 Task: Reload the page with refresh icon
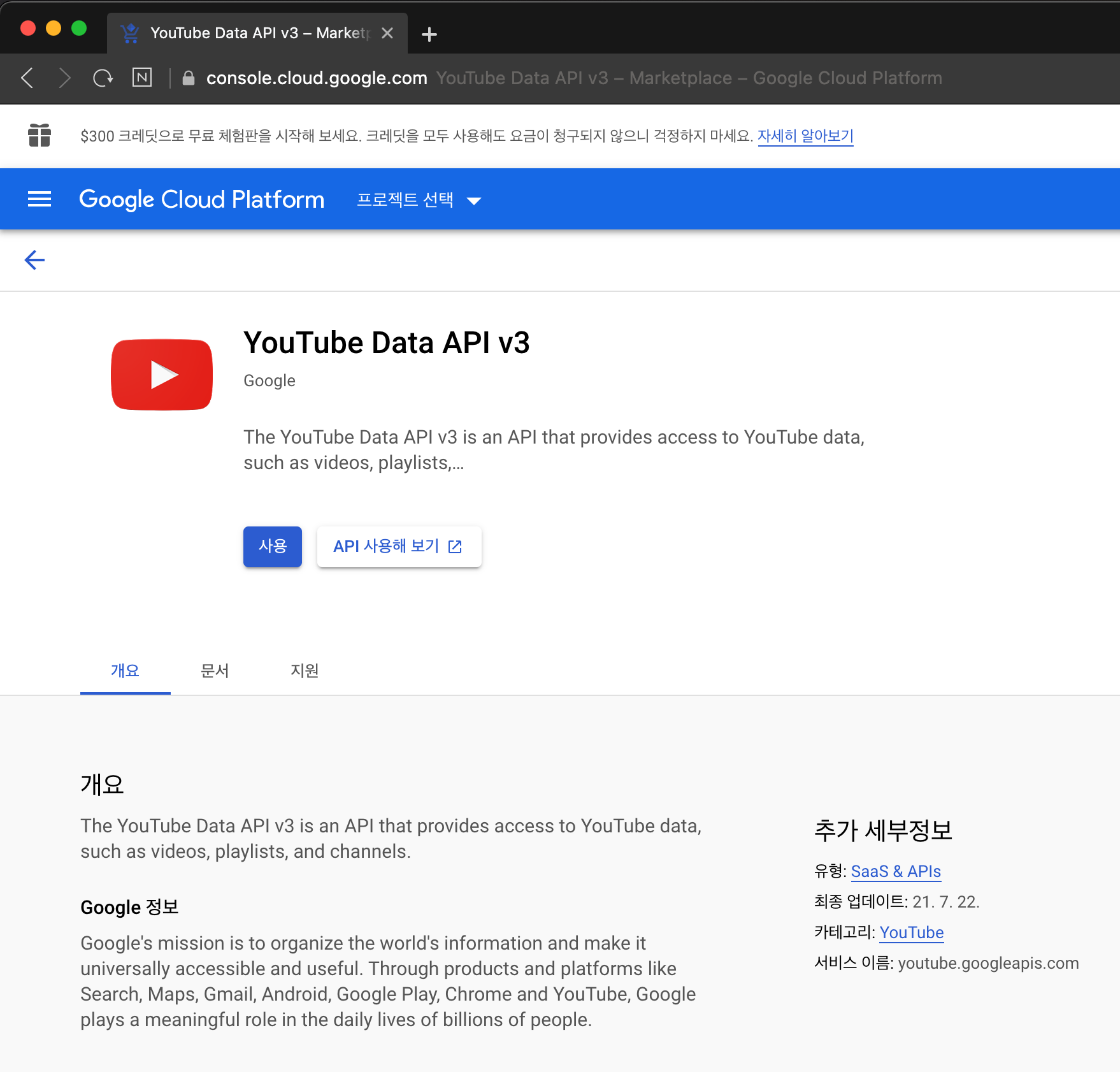(103, 78)
